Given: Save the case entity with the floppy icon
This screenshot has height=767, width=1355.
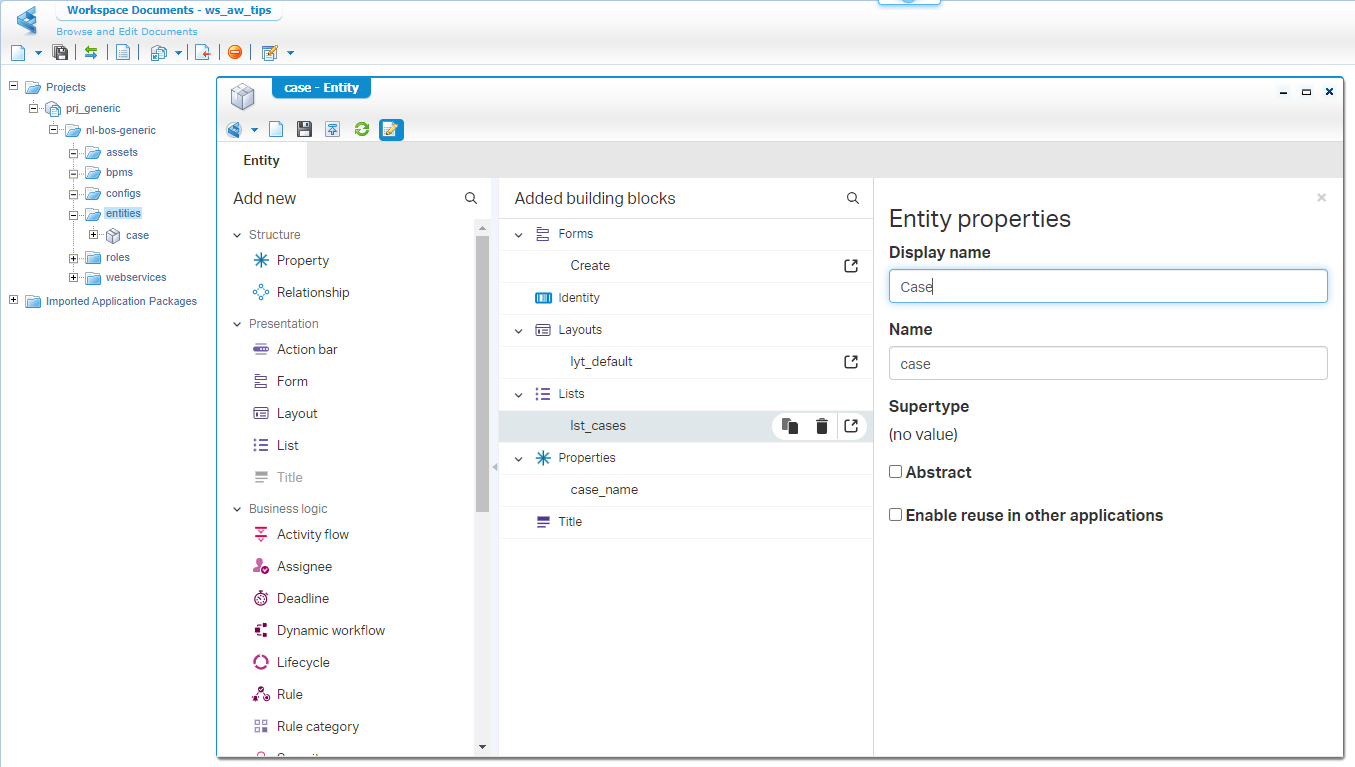Looking at the screenshot, I should (304, 129).
